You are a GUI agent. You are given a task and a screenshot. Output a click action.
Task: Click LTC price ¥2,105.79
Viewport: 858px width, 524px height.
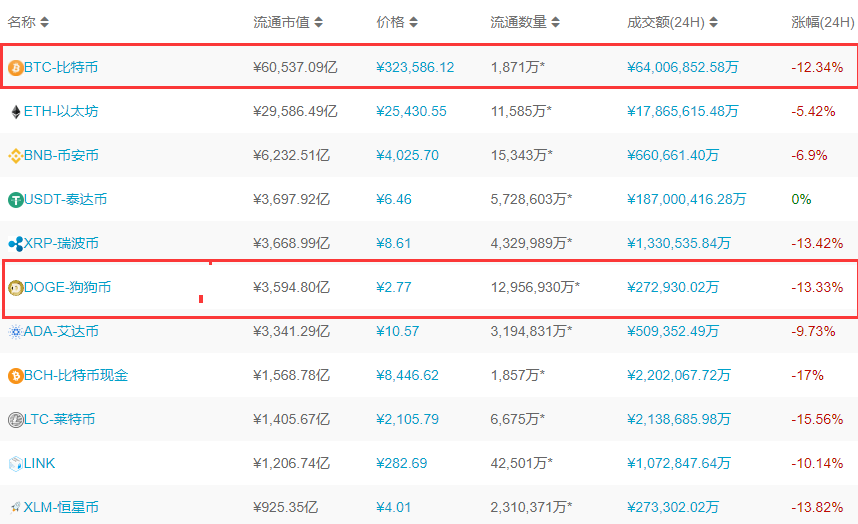point(407,420)
